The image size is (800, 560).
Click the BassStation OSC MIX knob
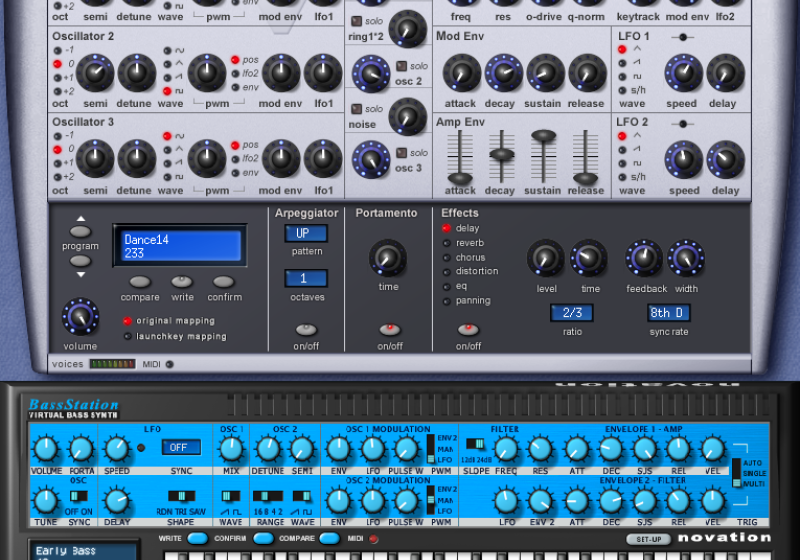(231, 449)
